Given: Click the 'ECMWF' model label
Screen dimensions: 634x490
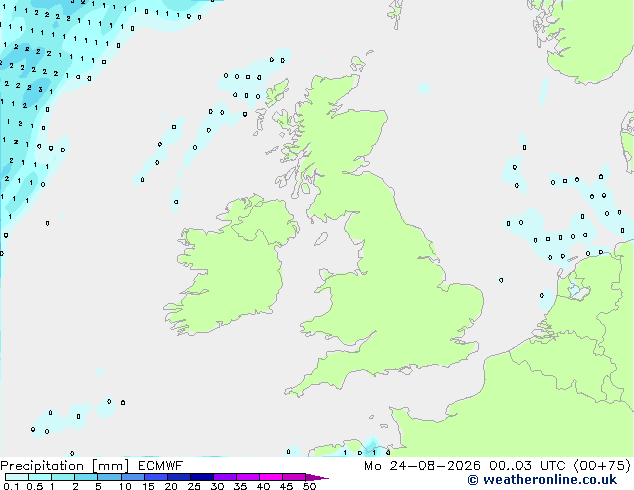Looking at the screenshot, I should pyautogui.click(x=161, y=466).
